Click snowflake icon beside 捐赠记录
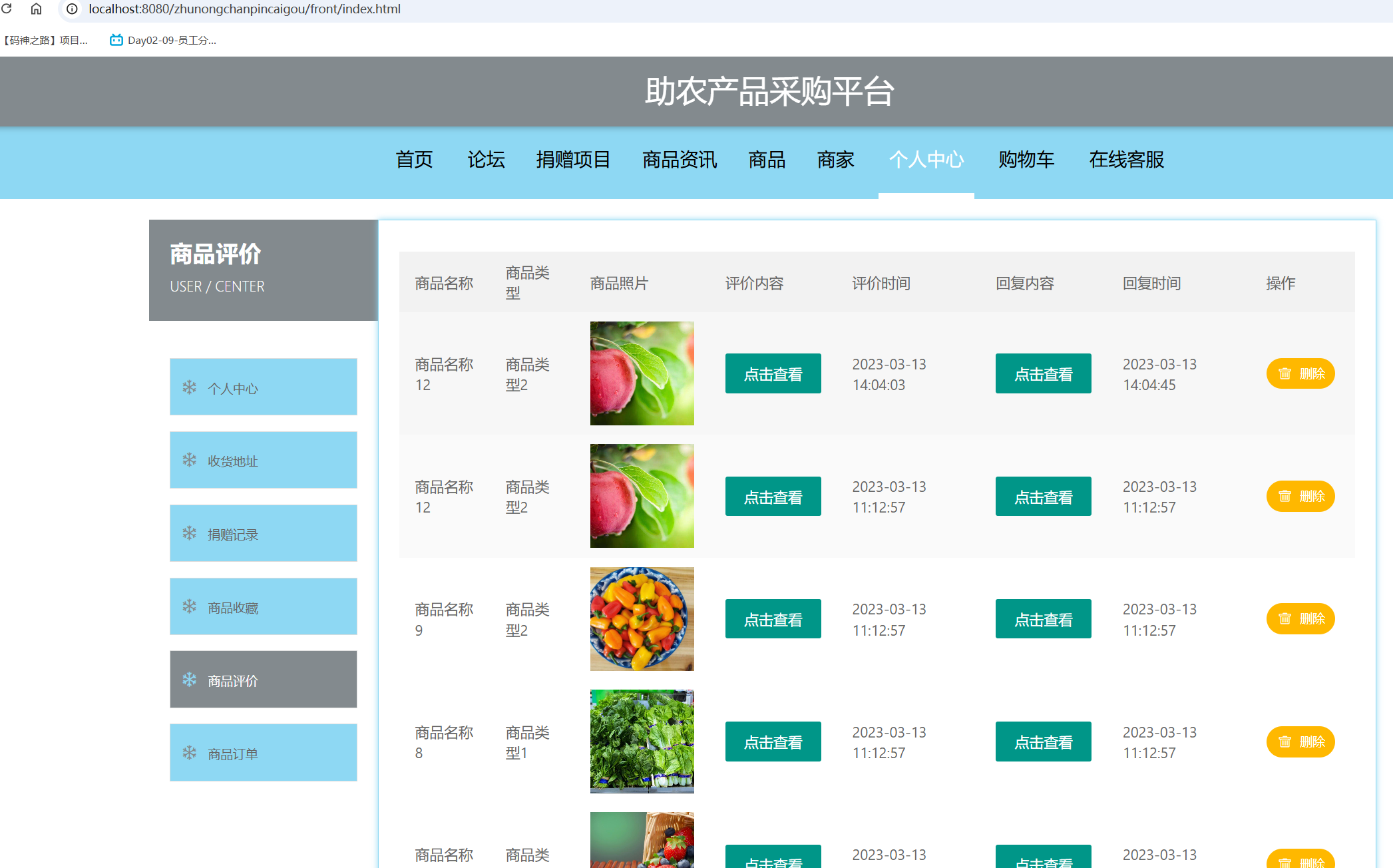Screen dimensions: 1393x868 190,533
